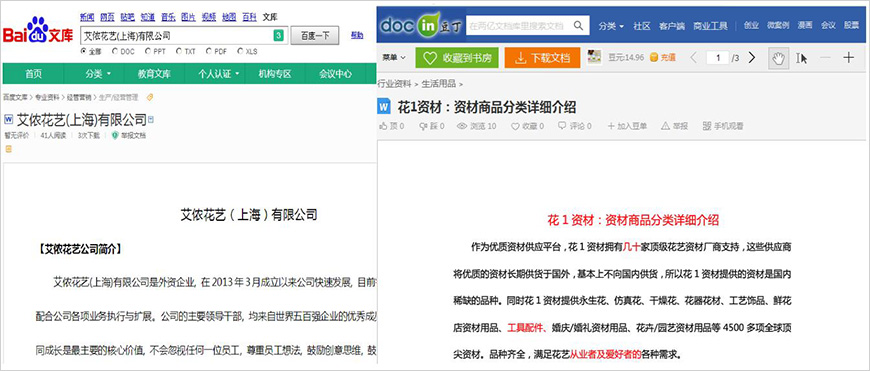Open the 教育文库 tab
This screenshot has width=870, height=371.
pos(154,74)
